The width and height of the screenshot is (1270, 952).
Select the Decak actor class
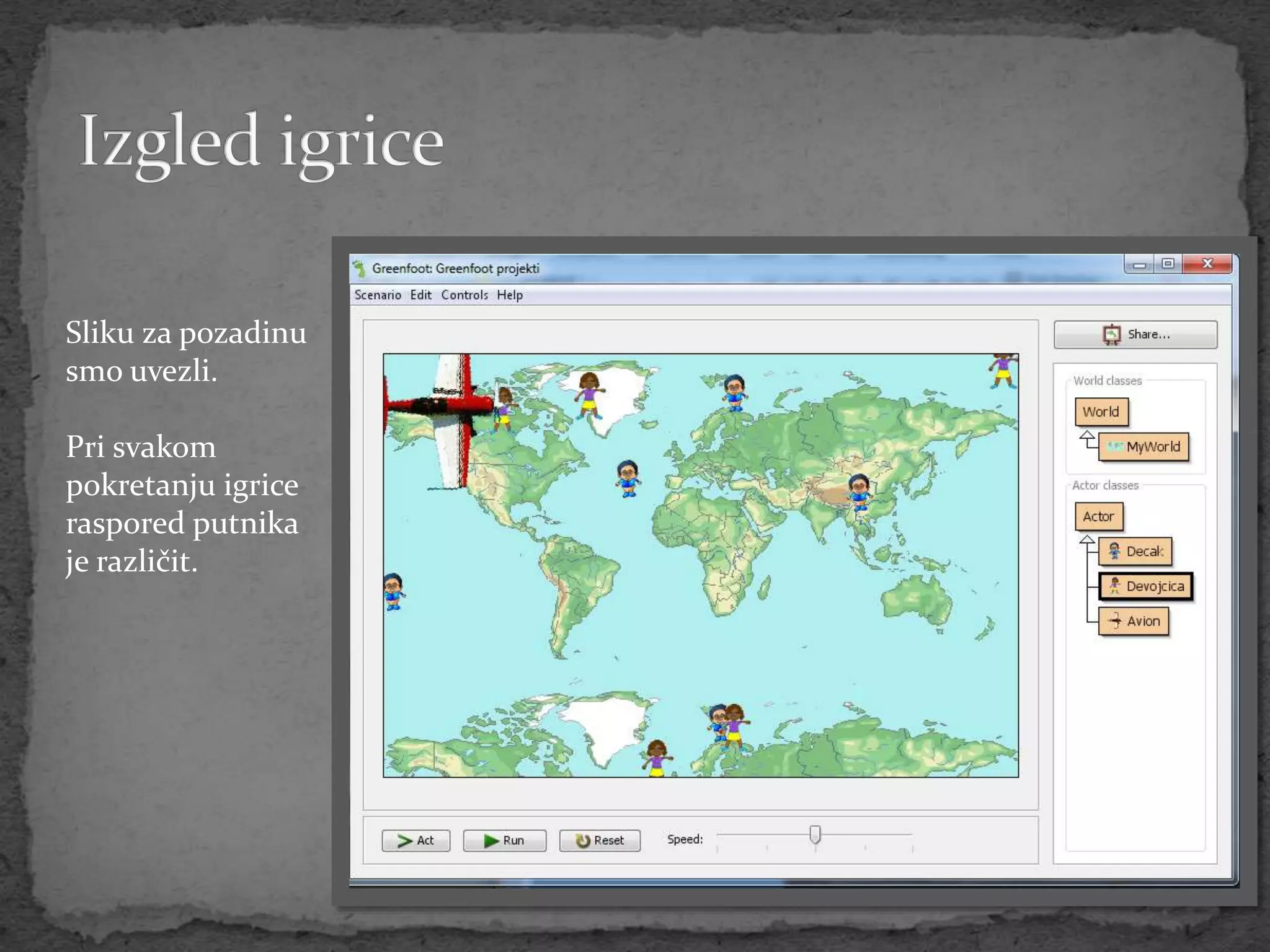(x=1135, y=551)
